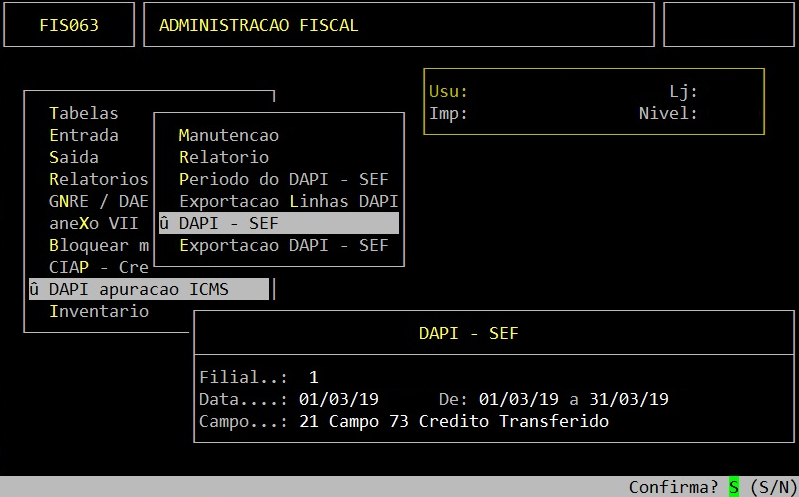Screen dimensions: 799x497
Task: Select the Inventario menu option
Action: (99, 311)
